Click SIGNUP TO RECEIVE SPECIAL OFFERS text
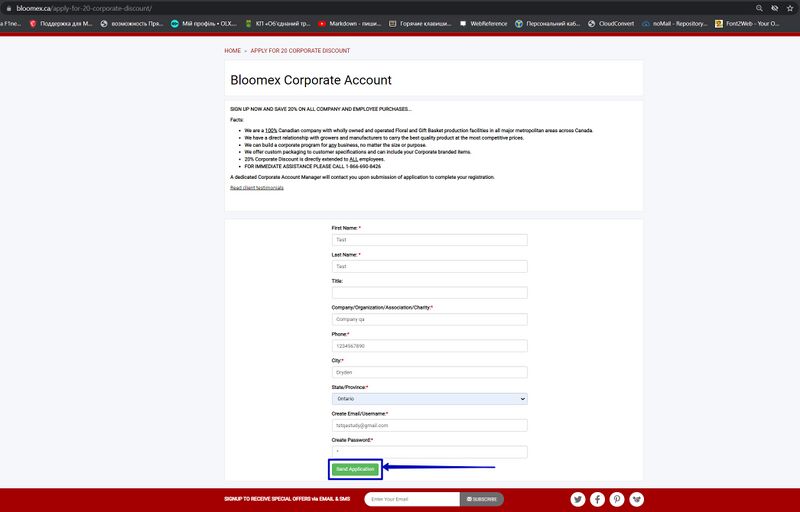800x512 pixels. (x=287, y=499)
